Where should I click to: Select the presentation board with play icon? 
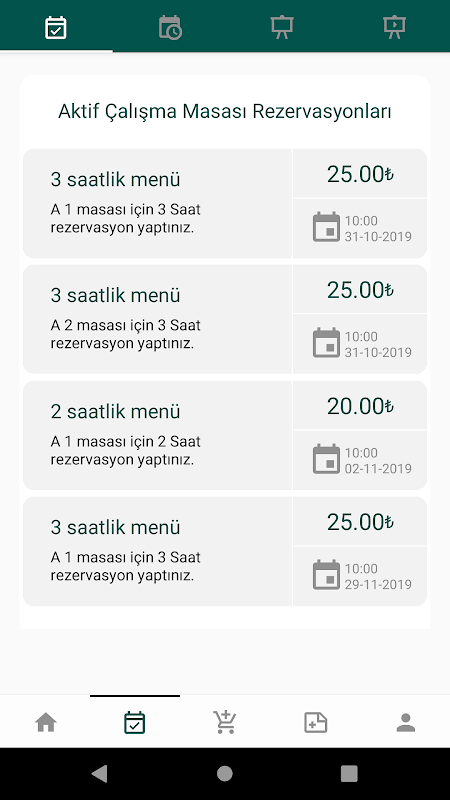tap(394, 28)
